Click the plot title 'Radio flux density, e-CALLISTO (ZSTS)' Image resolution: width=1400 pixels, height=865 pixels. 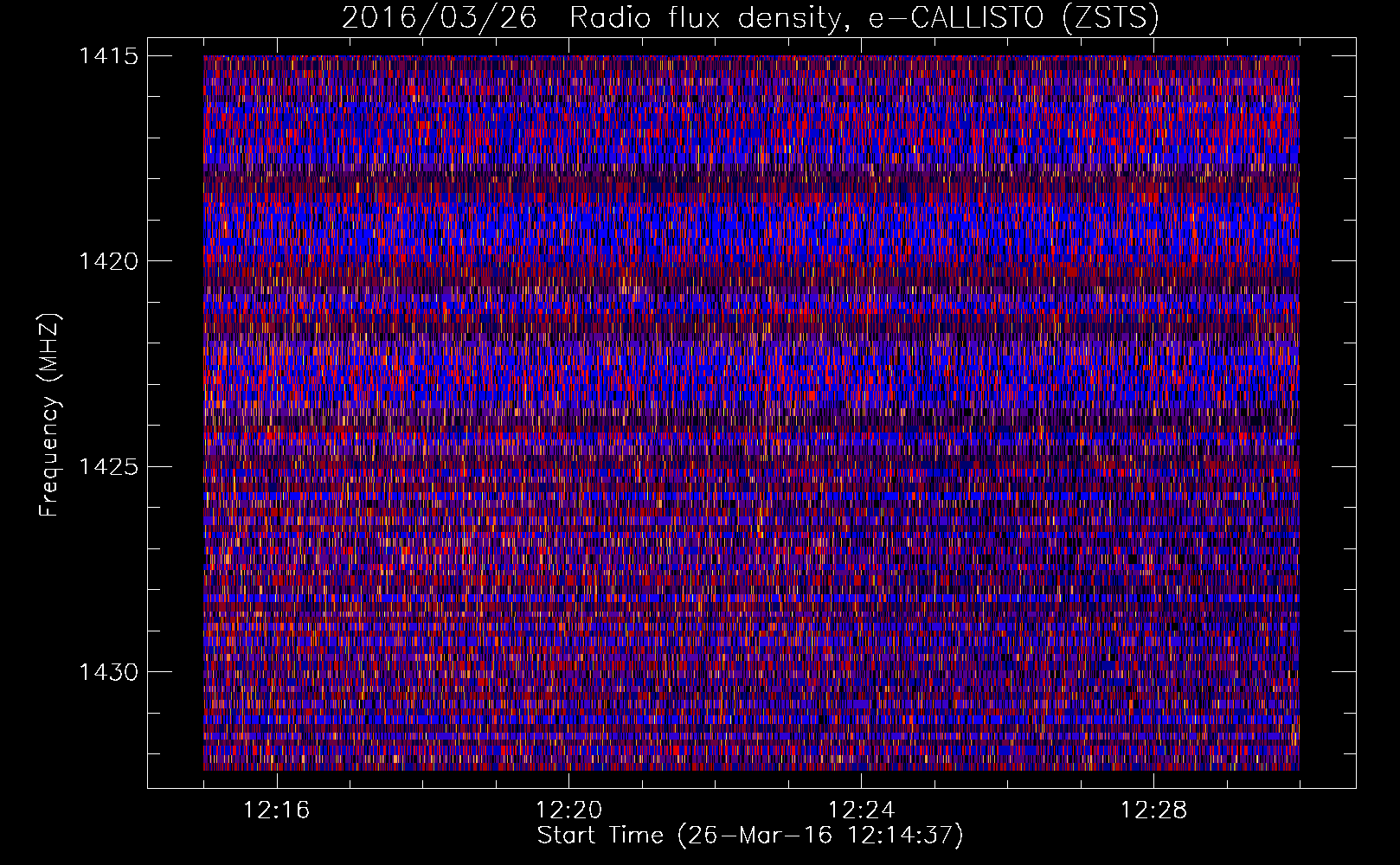tap(864, 18)
